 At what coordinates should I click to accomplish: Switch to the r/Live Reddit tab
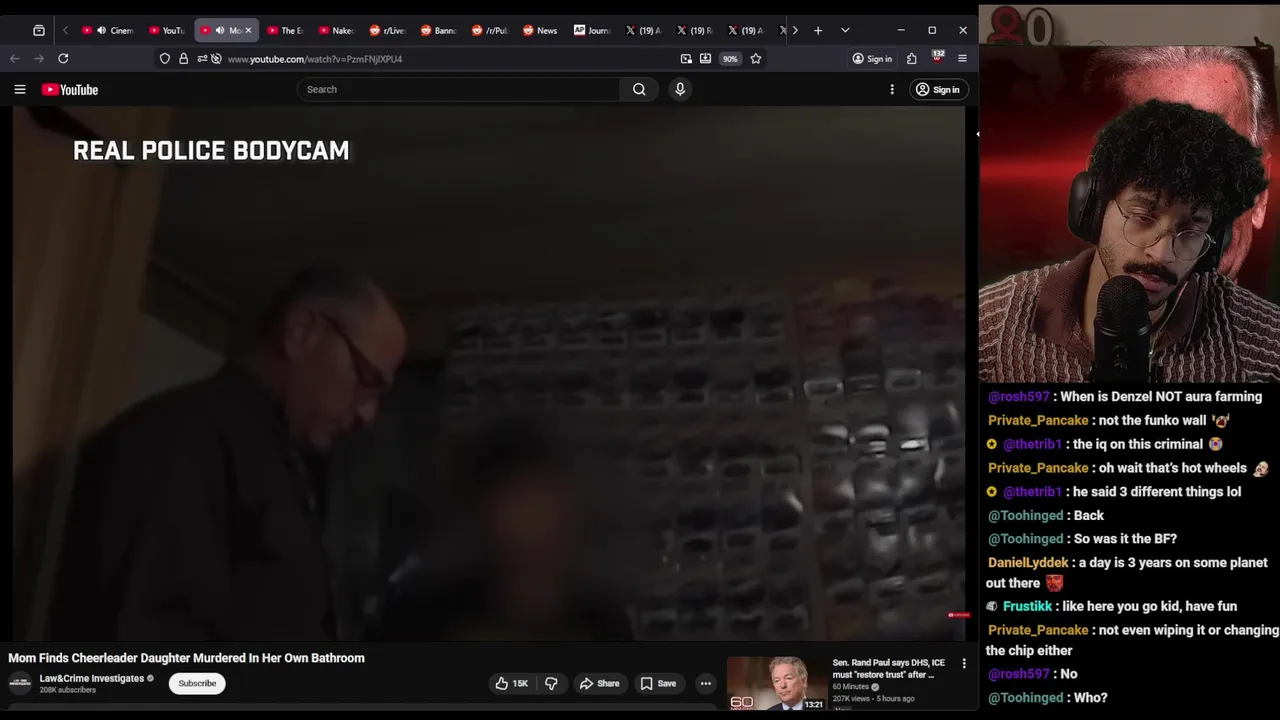point(386,30)
